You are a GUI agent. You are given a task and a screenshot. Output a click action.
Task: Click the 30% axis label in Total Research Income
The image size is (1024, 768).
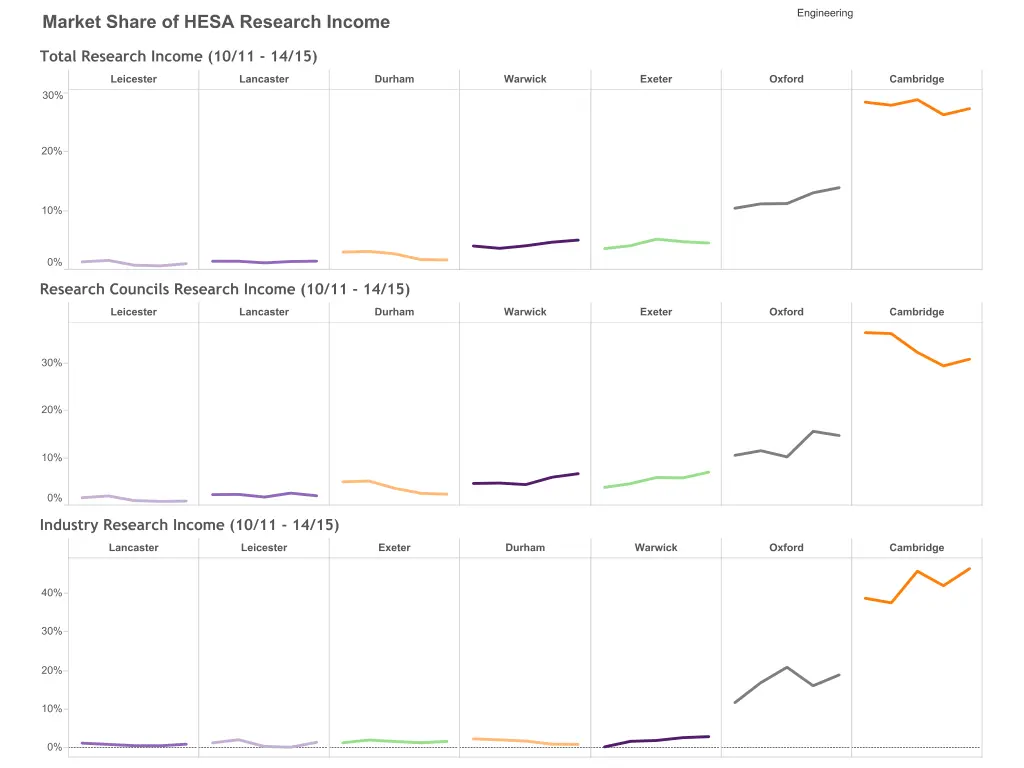click(52, 96)
